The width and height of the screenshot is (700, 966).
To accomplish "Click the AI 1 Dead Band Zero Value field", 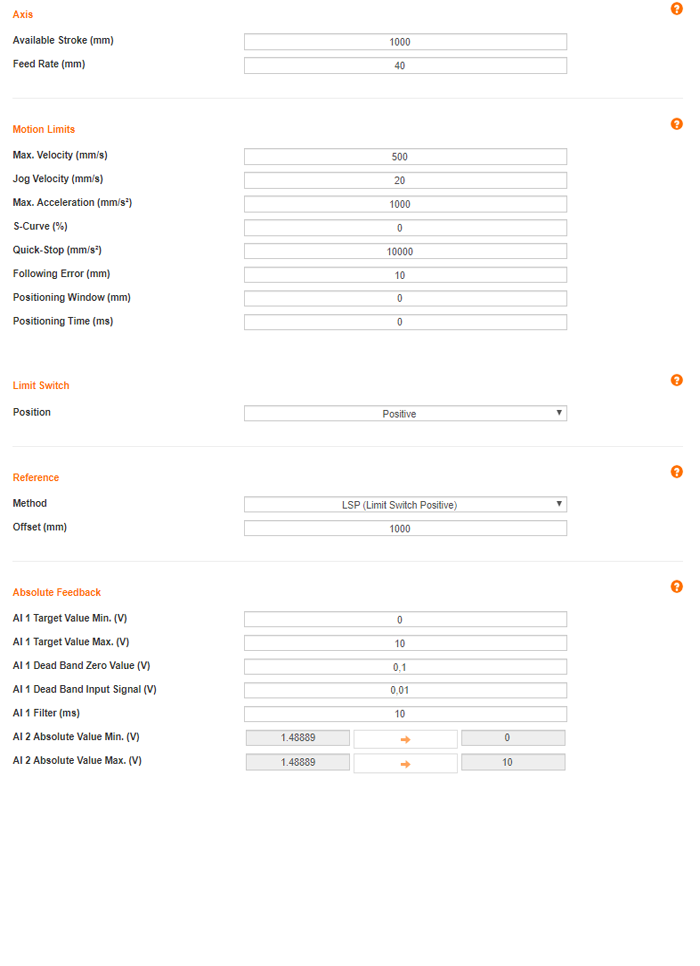I will pyautogui.click(x=405, y=667).
